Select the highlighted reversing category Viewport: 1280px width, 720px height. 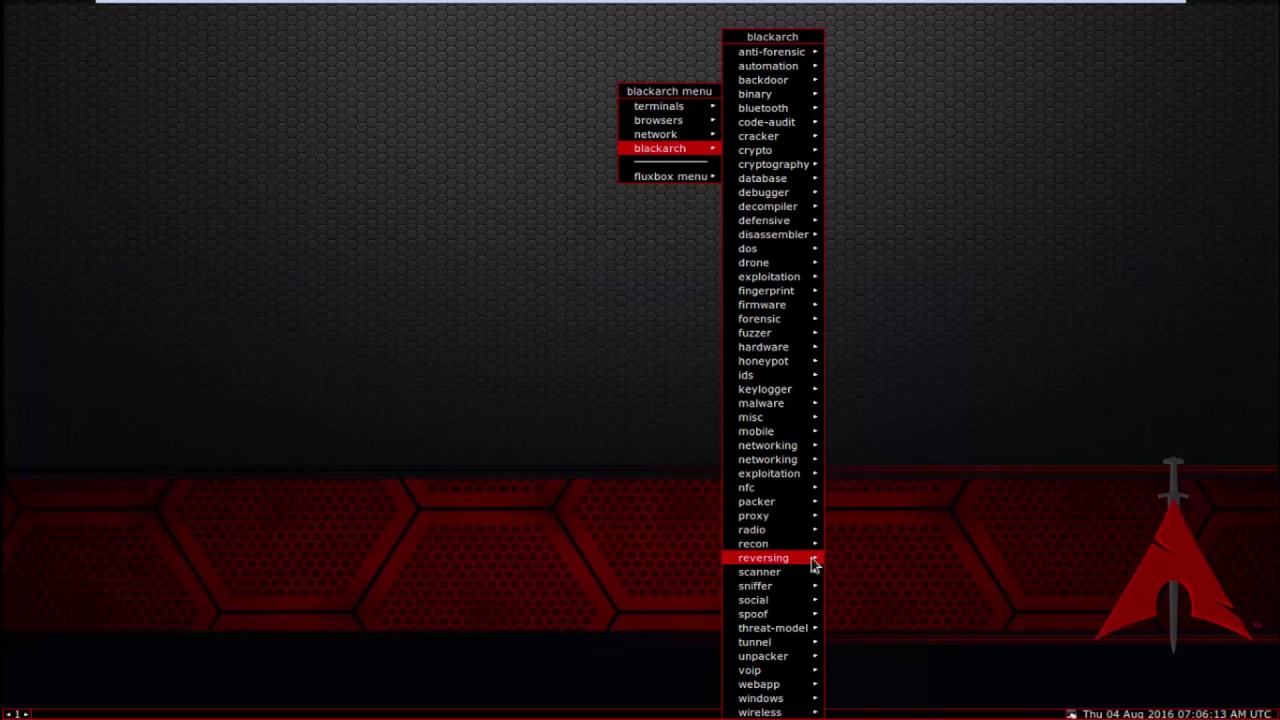click(x=773, y=558)
